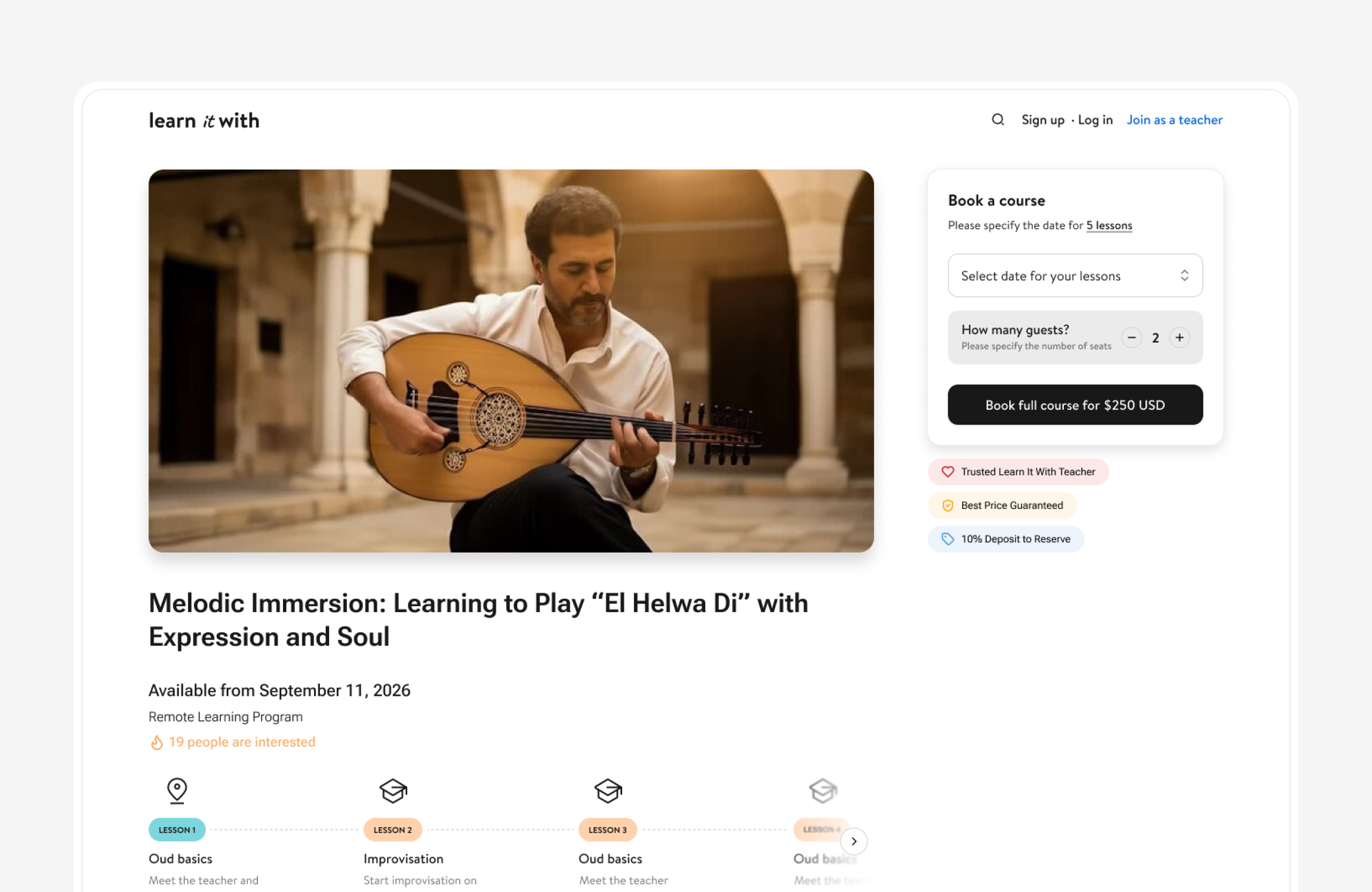Click the tag icon on Deposit badge
Screen dimensions: 1372x892
click(947, 539)
